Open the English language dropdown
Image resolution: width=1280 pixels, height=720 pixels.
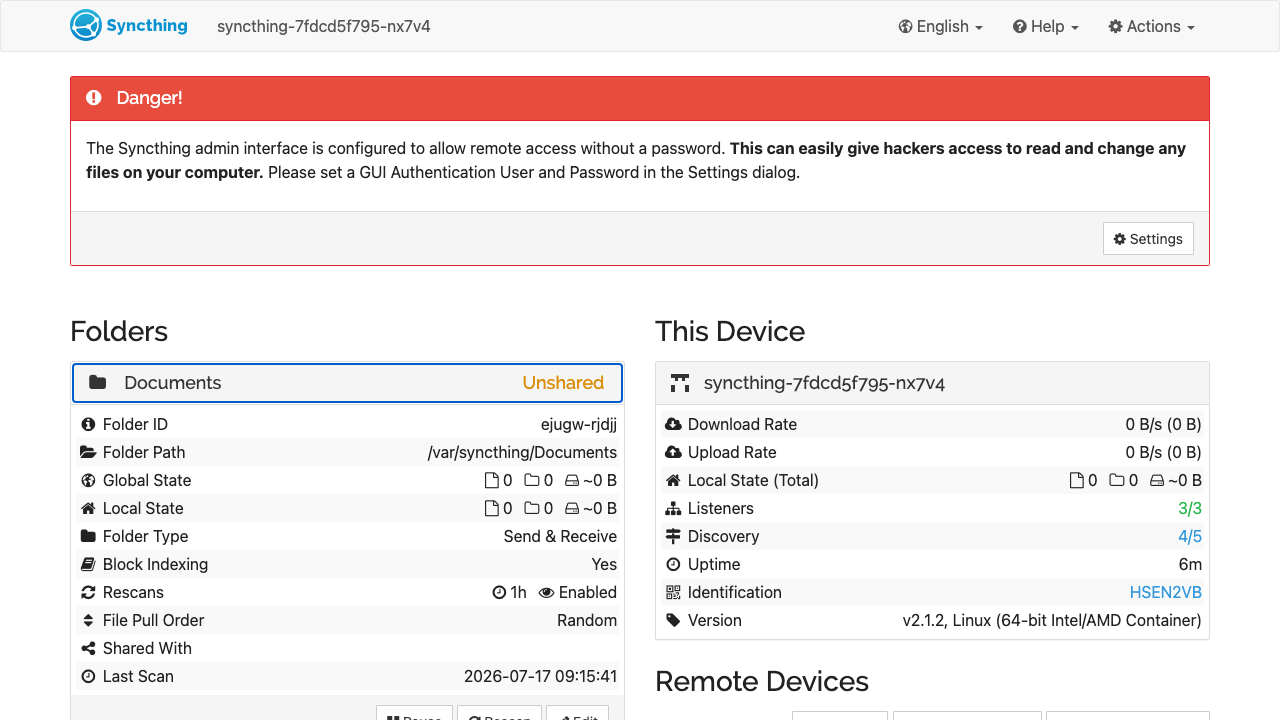pyautogui.click(x=940, y=27)
